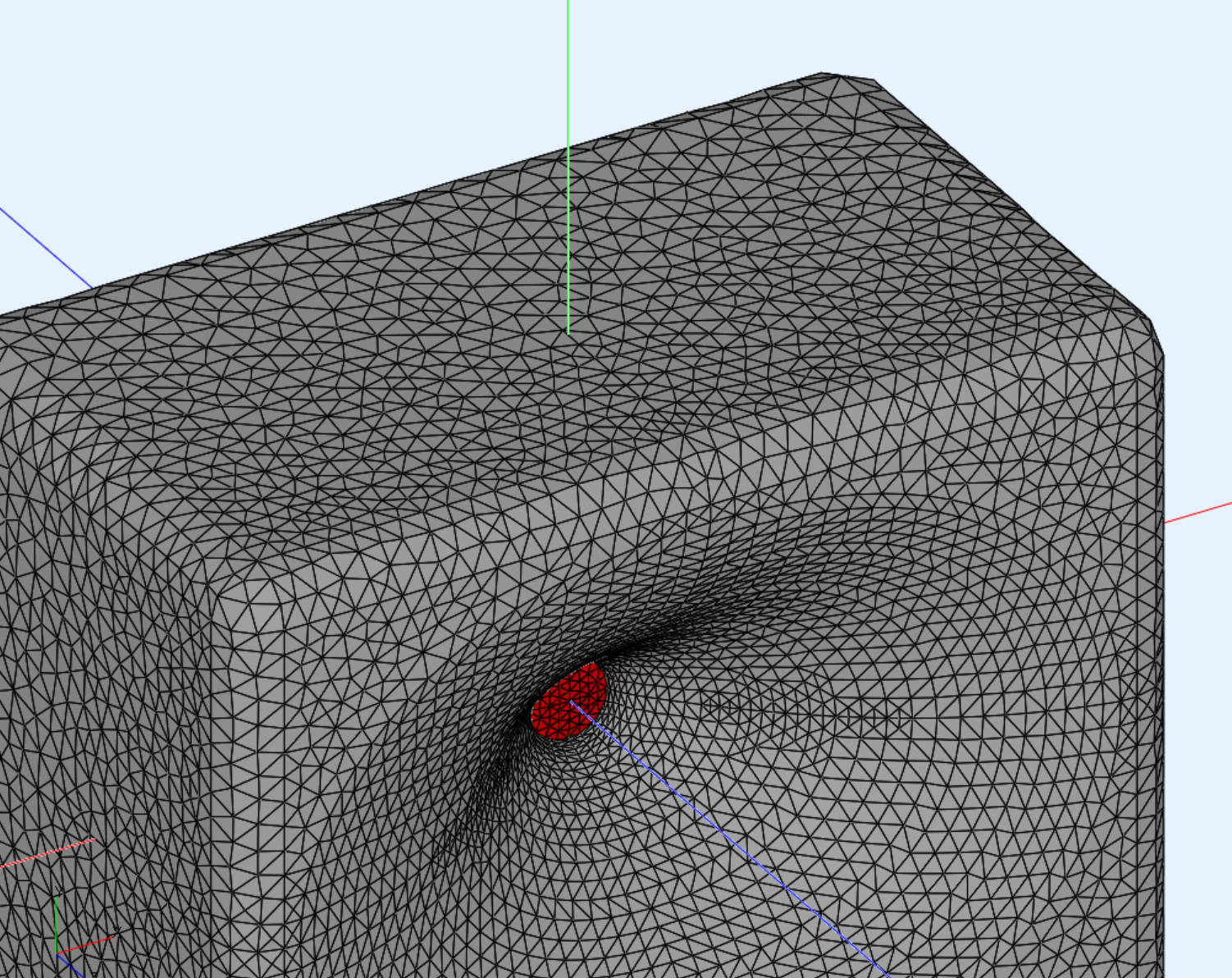Select the red highlighted mesh patch
This screenshot has height=978, width=1232.
click(x=568, y=702)
